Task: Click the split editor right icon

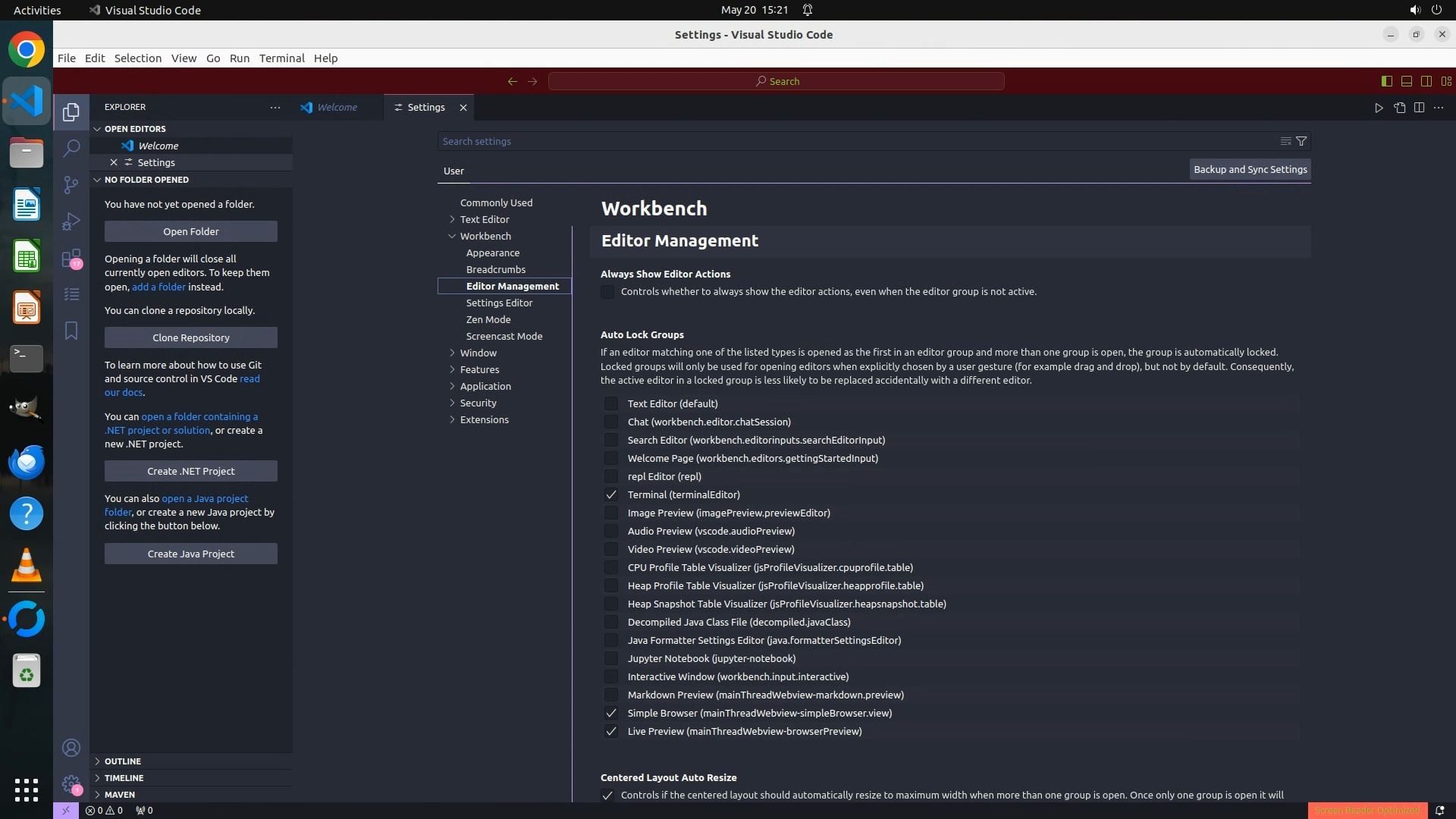Action: tap(1419, 108)
